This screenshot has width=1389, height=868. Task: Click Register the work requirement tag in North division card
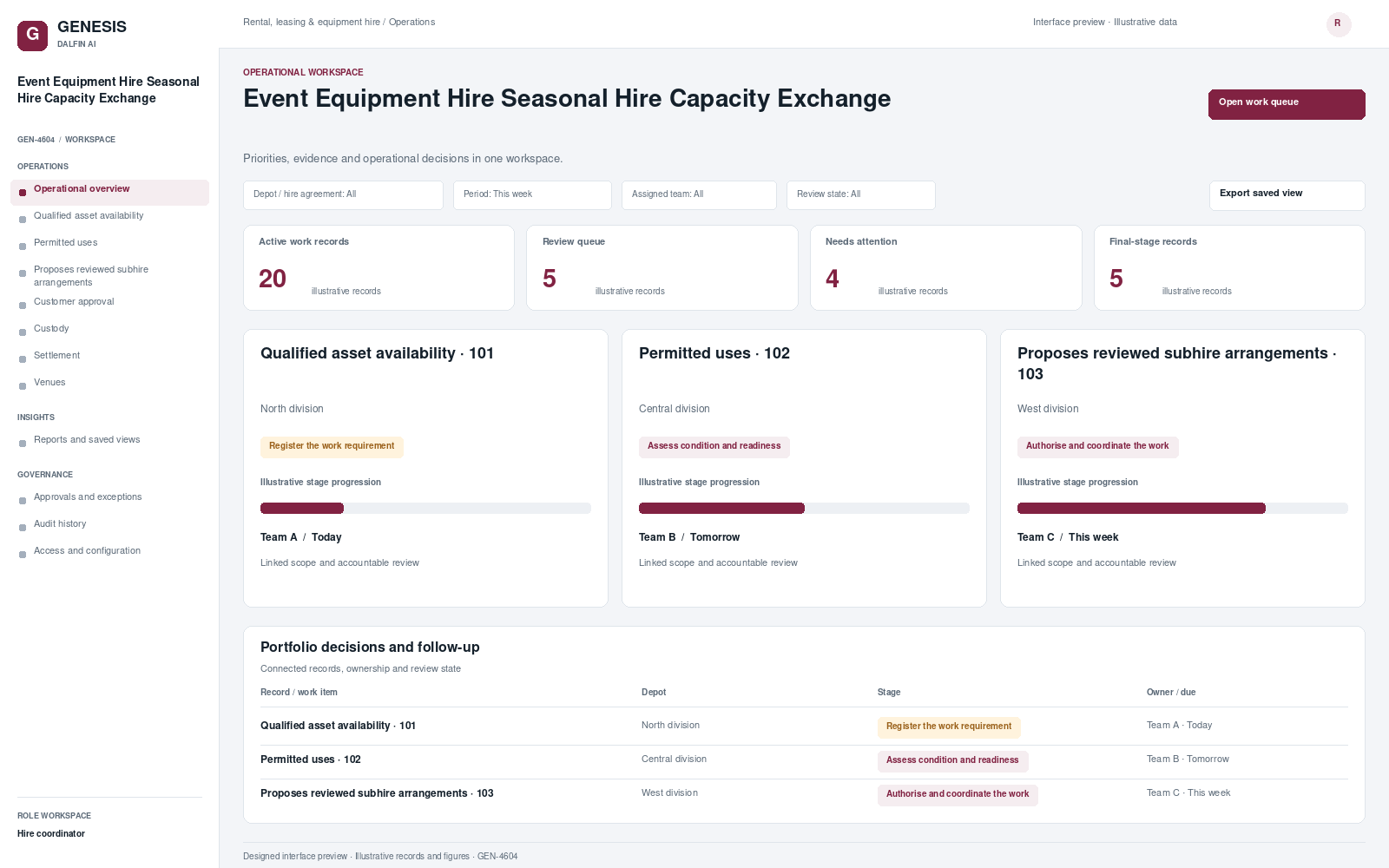tap(332, 447)
